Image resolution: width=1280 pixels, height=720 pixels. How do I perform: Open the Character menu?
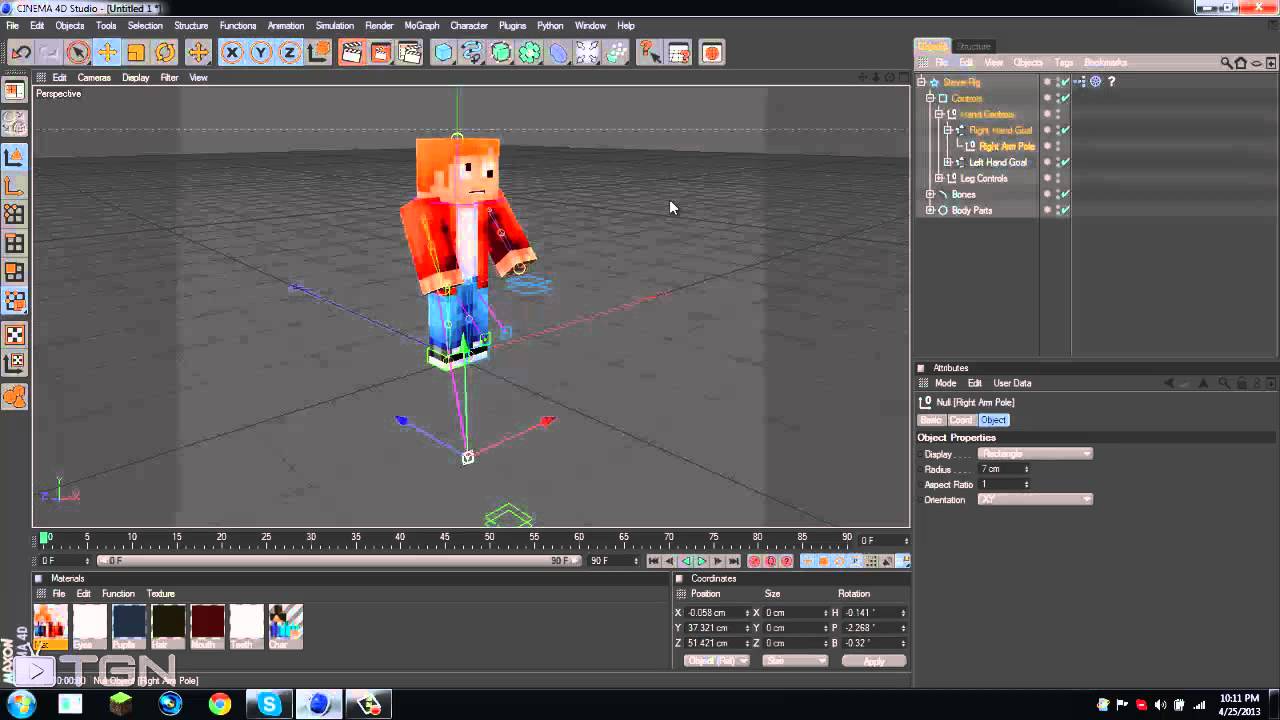[469, 25]
